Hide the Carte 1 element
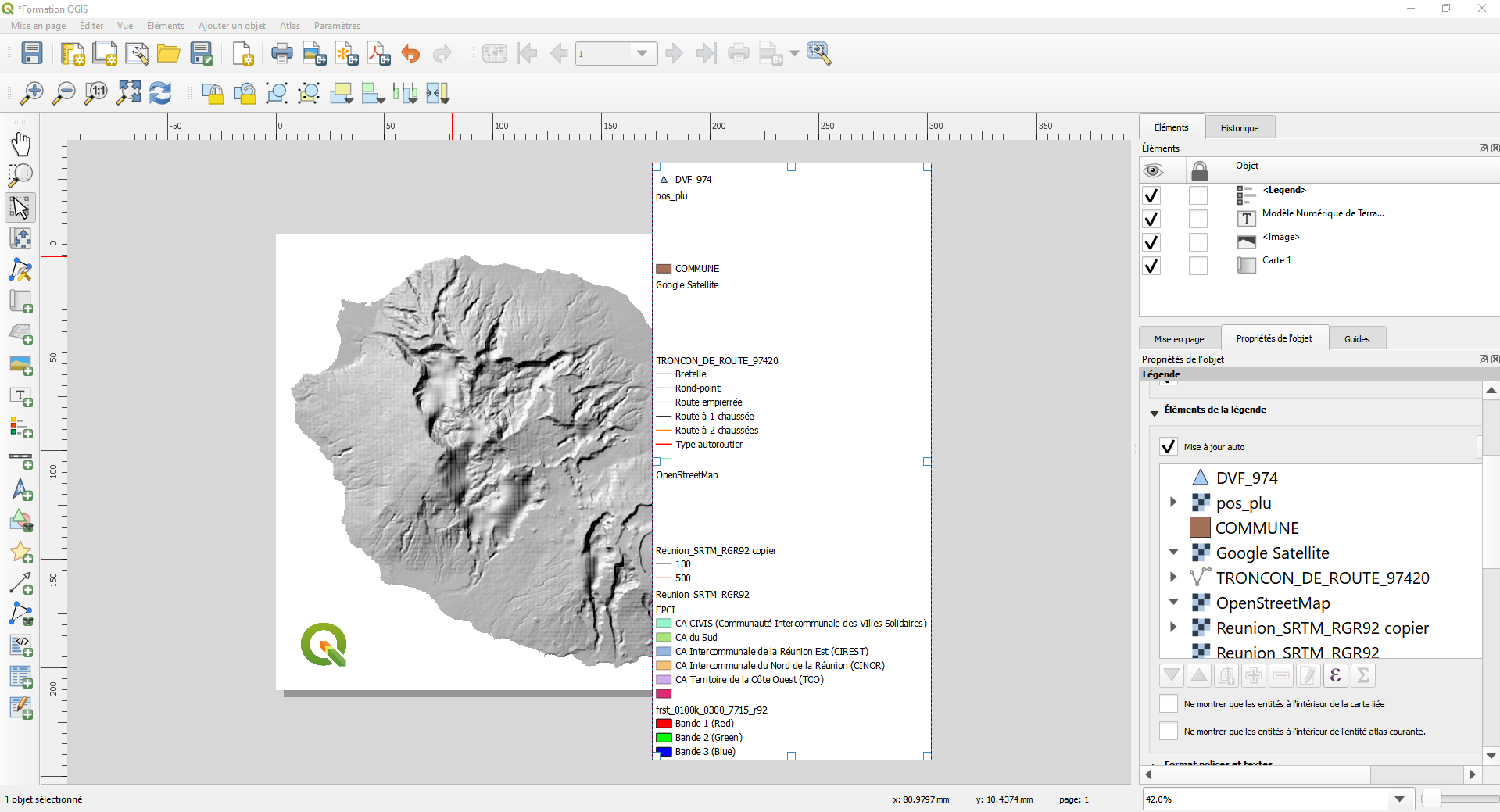Image resolution: width=1500 pixels, height=812 pixels. pos(1151,266)
